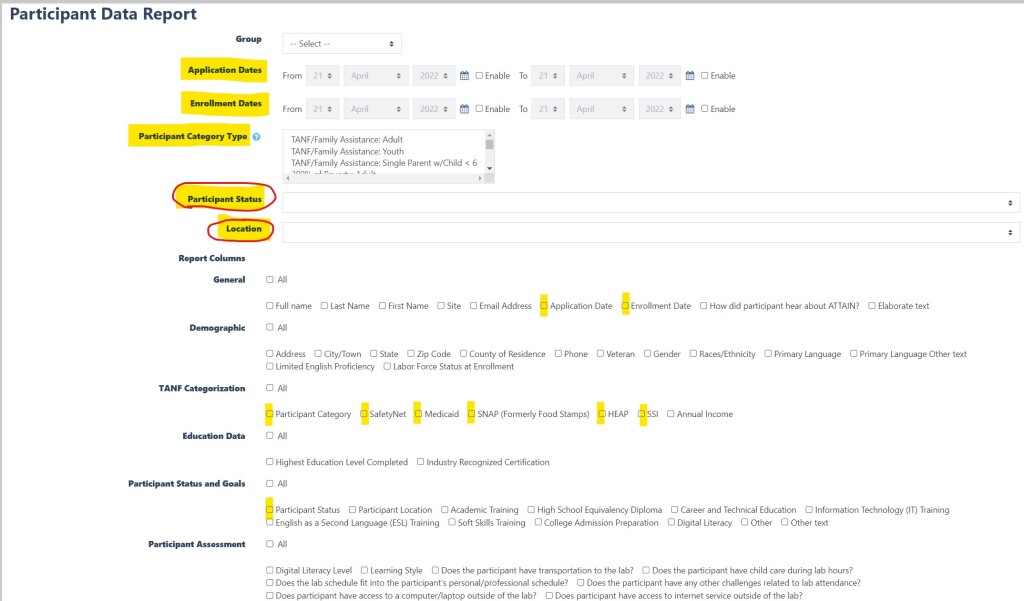Open Application Dates From month dropdown
The width and height of the screenshot is (1024, 601).
click(376, 76)
